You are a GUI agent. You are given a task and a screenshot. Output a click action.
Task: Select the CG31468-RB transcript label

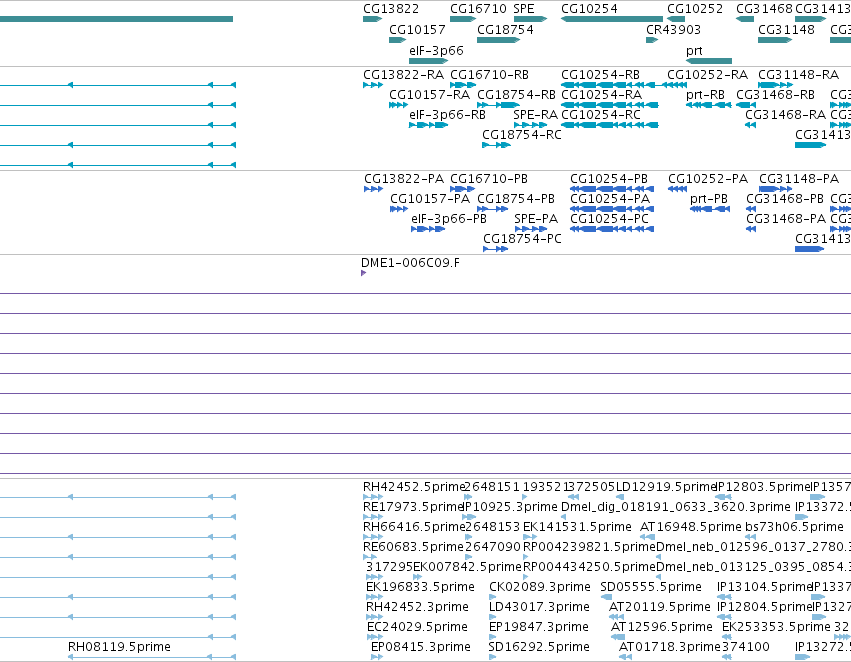[x=775, y=95]
